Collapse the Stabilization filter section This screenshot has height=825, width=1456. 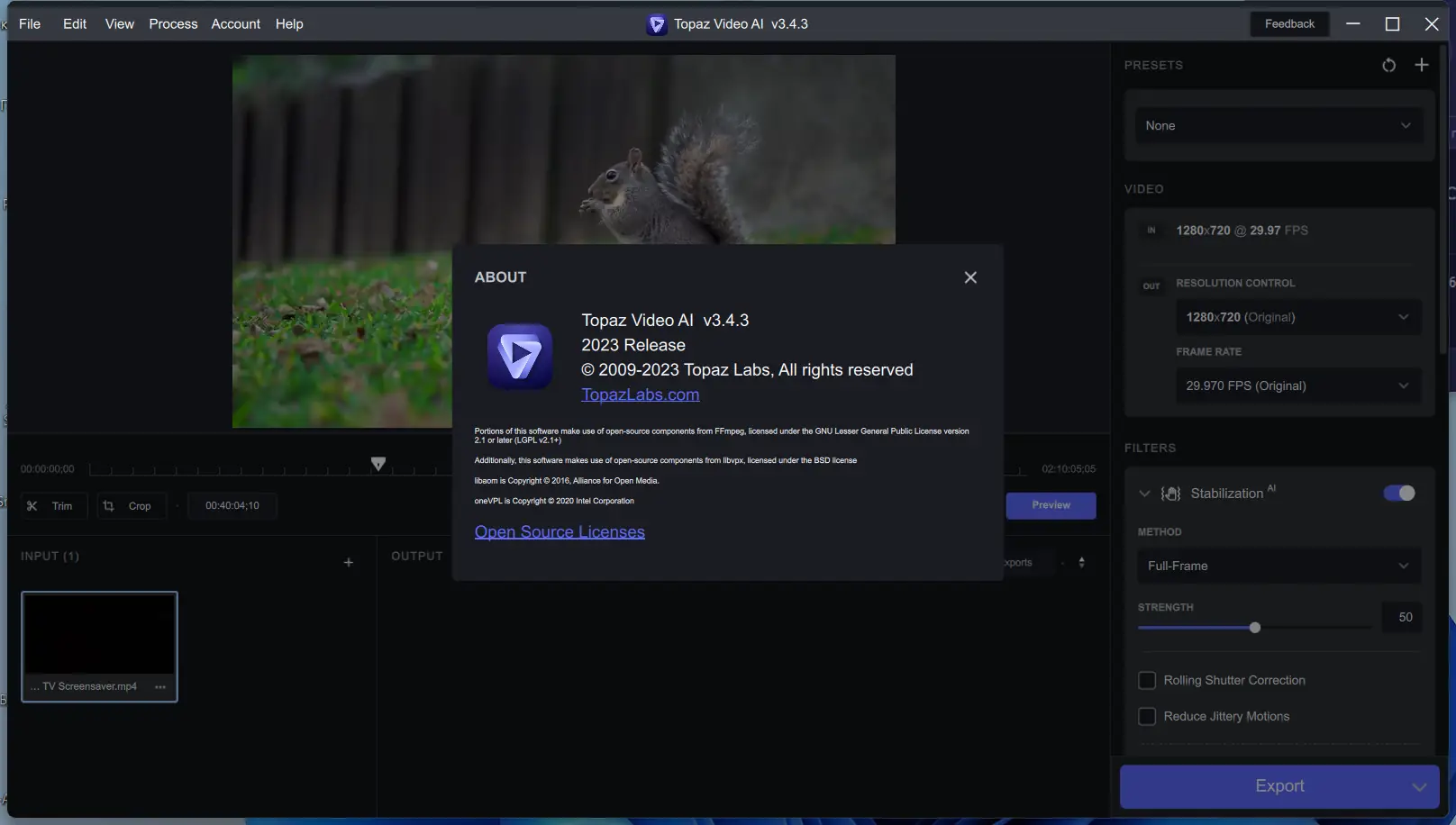tap(1144, 494)
